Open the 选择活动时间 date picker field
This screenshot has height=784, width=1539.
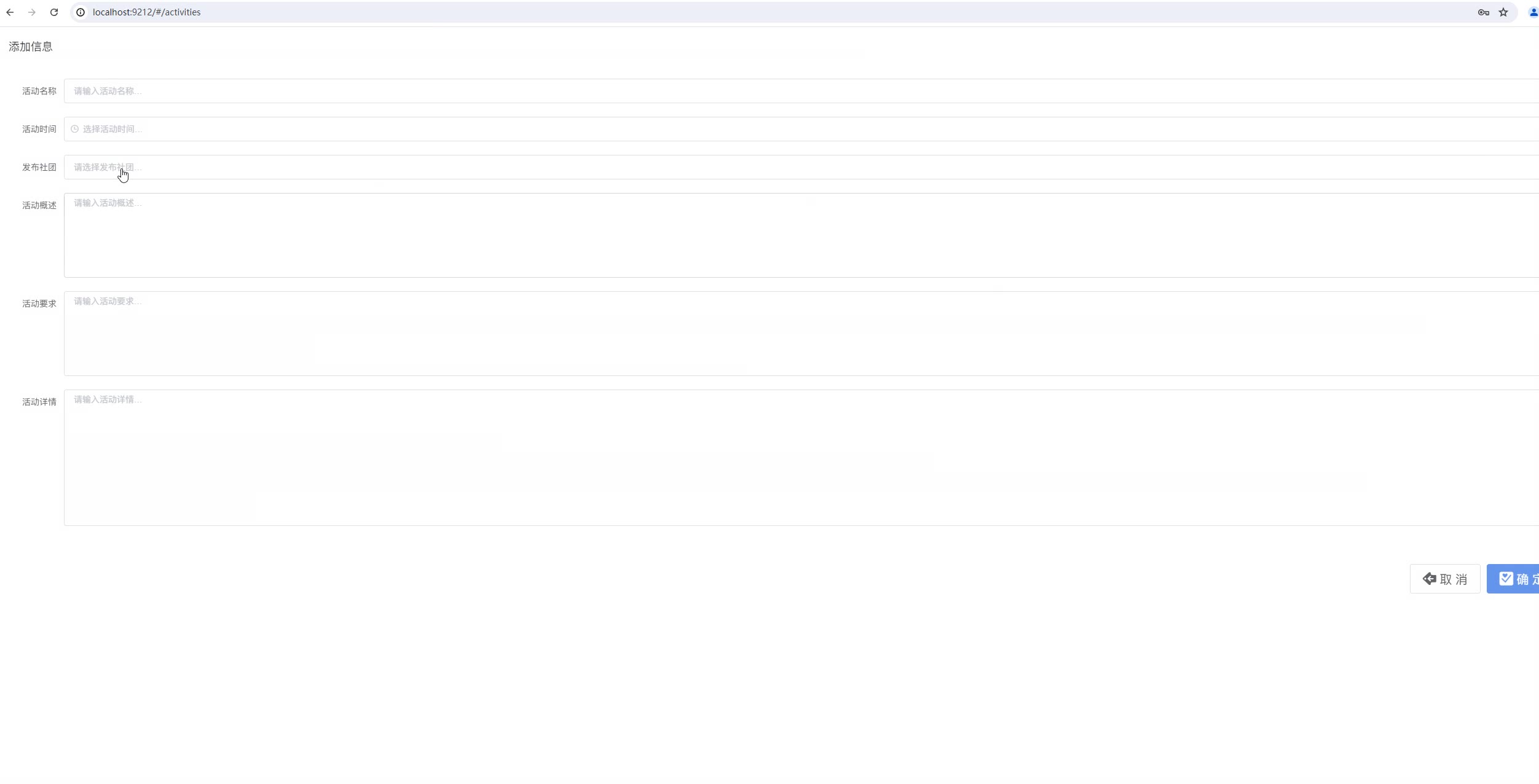click(801, 129)
